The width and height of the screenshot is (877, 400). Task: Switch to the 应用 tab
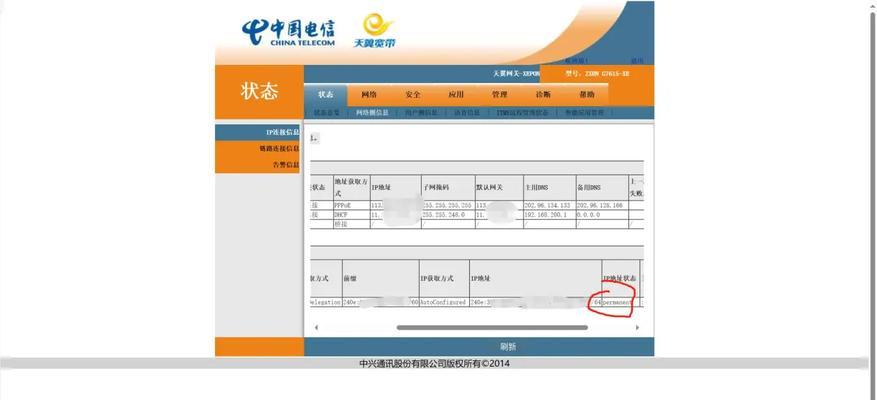coord(456,95)
